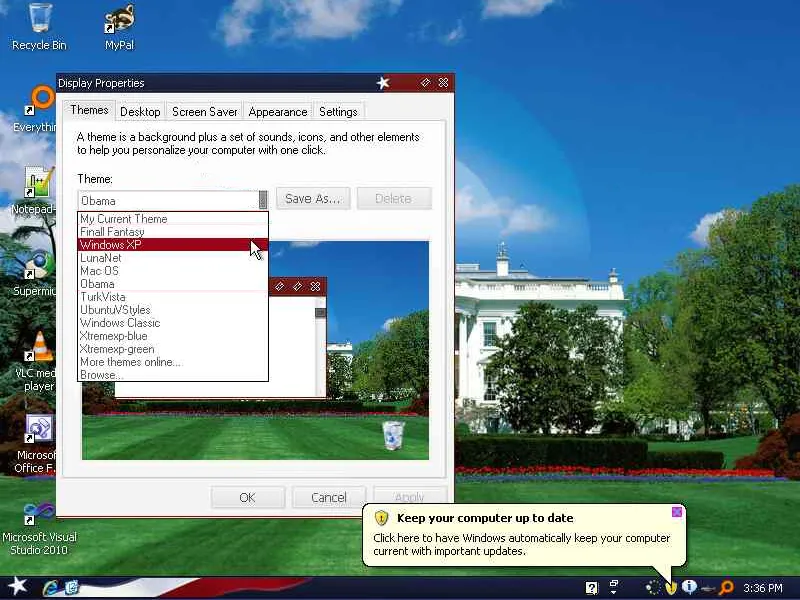800x600 pixels.
Task: Click the orange magnifier search tray icon
Action: (725, 588)
